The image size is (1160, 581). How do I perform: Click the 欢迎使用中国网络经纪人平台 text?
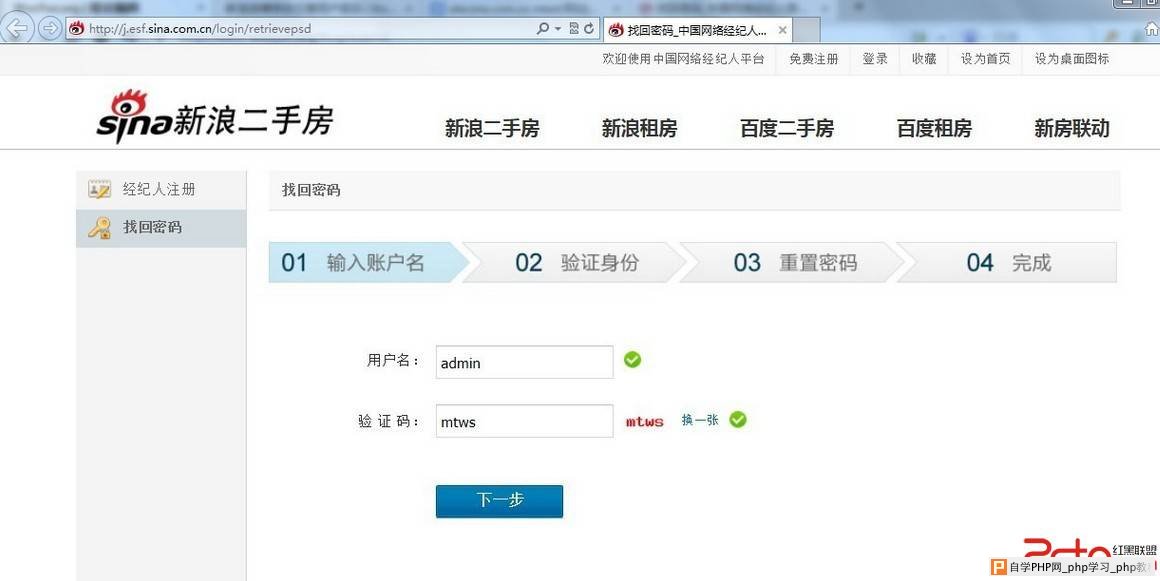pos(683,59)
